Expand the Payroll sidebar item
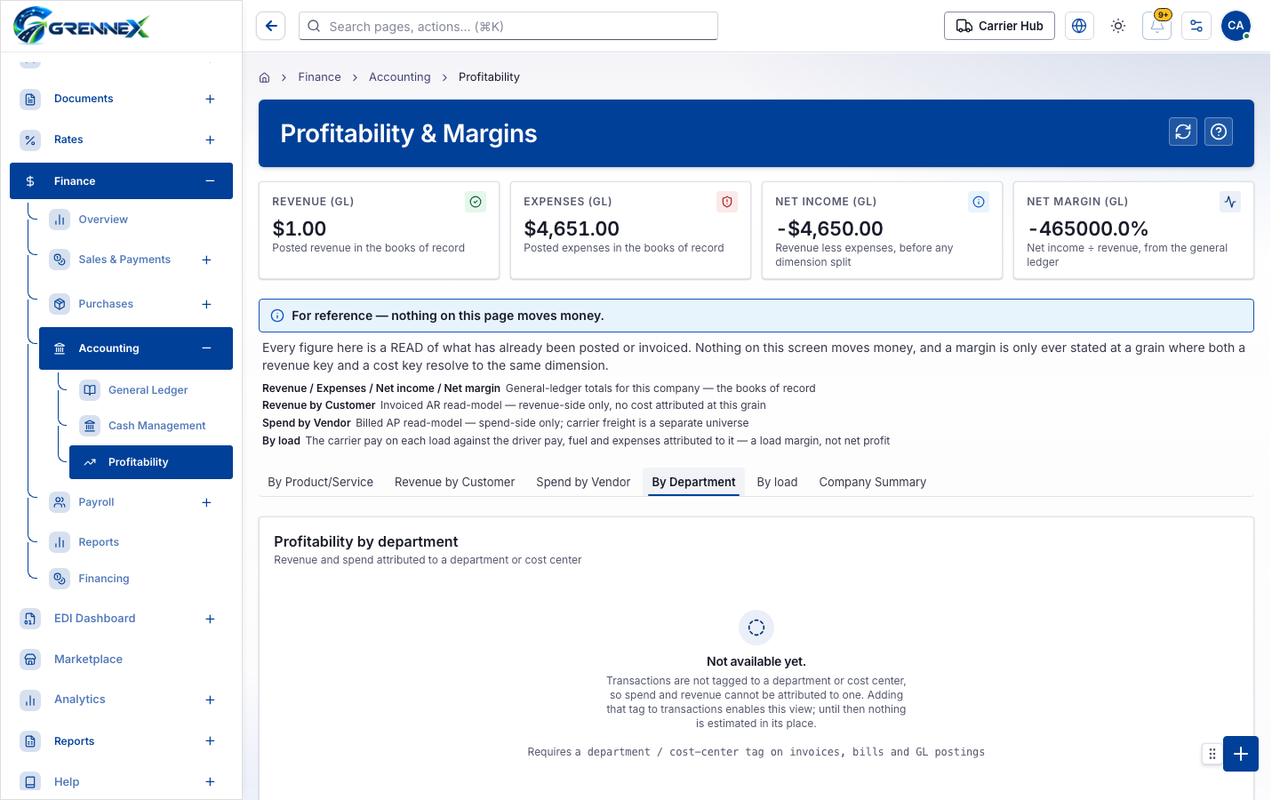The height and width of the screenshot is (800, 1280). coord(207,502)
